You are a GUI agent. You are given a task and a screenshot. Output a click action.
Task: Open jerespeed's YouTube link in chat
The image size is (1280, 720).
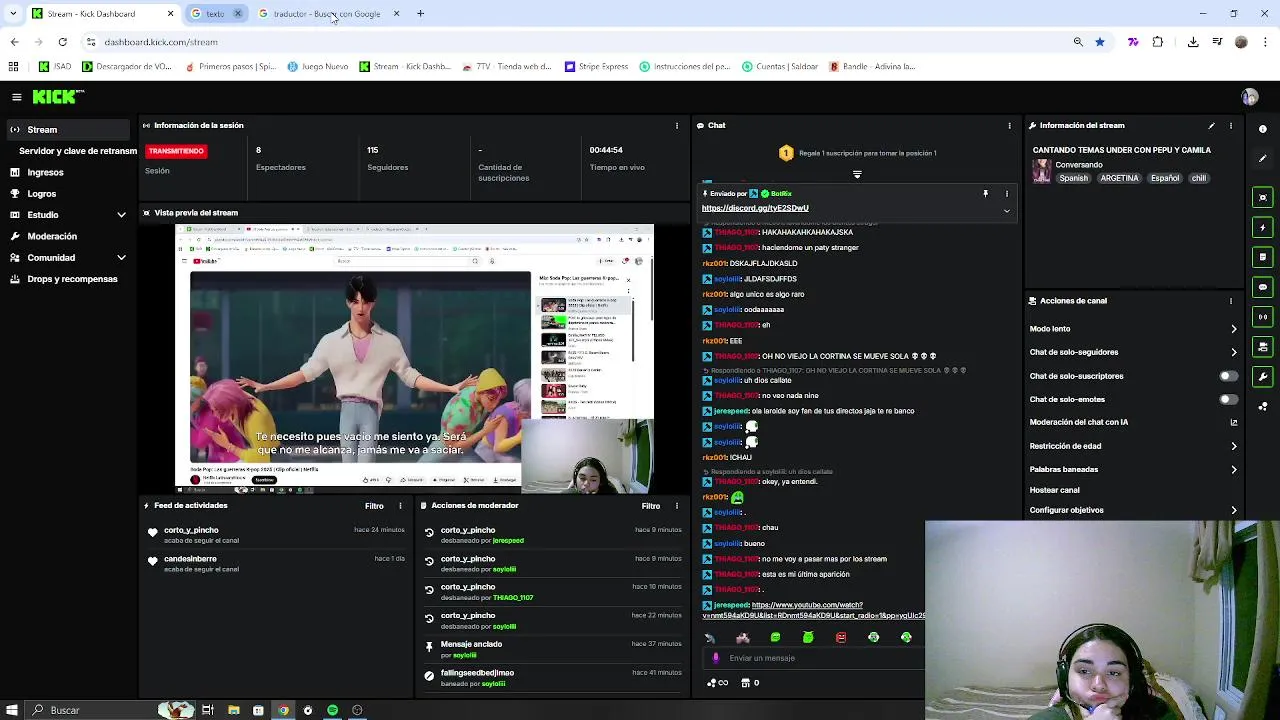[x=813, y=610]
